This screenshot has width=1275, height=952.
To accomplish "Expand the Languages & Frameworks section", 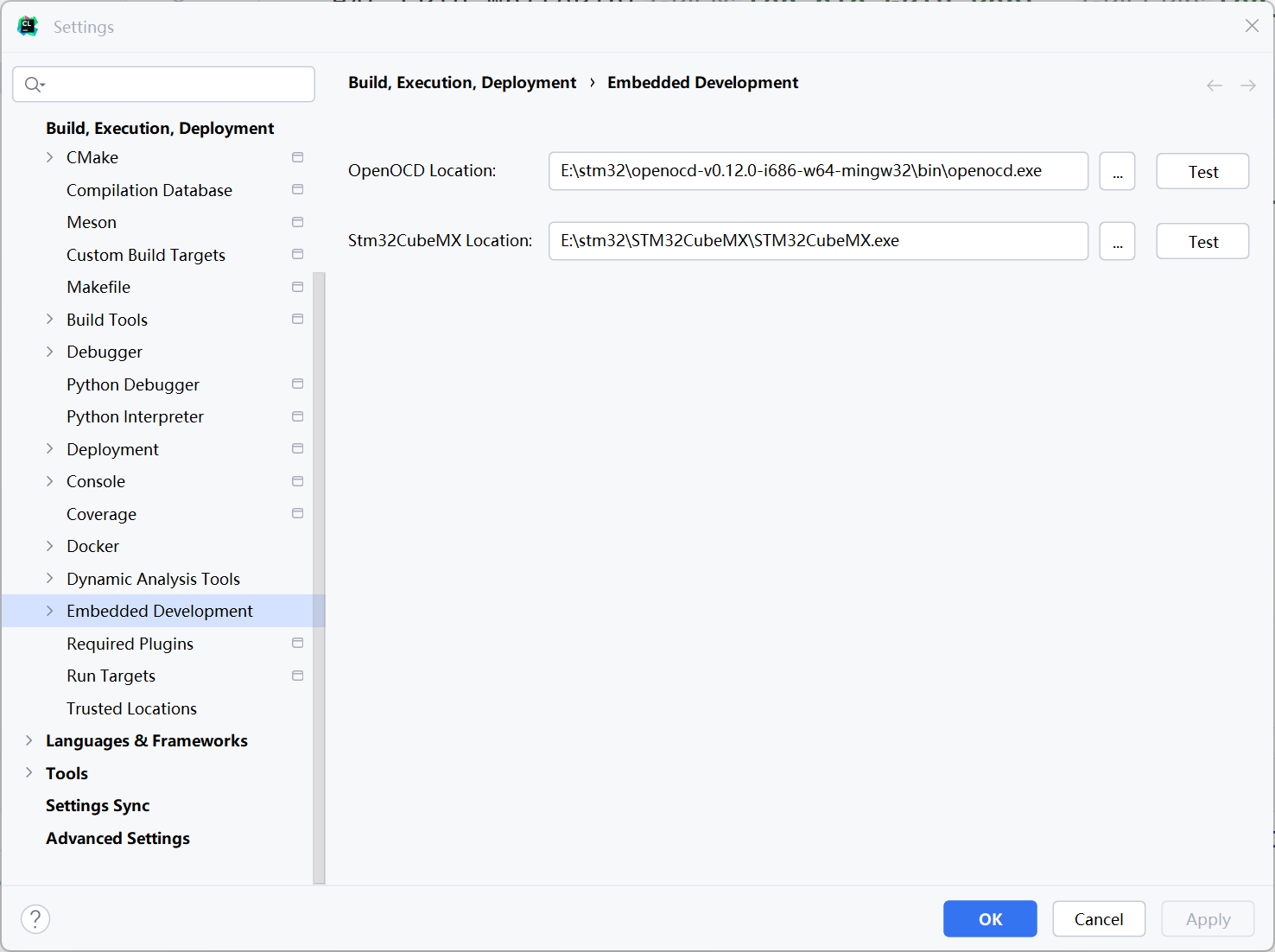I will tap(29, 740).
